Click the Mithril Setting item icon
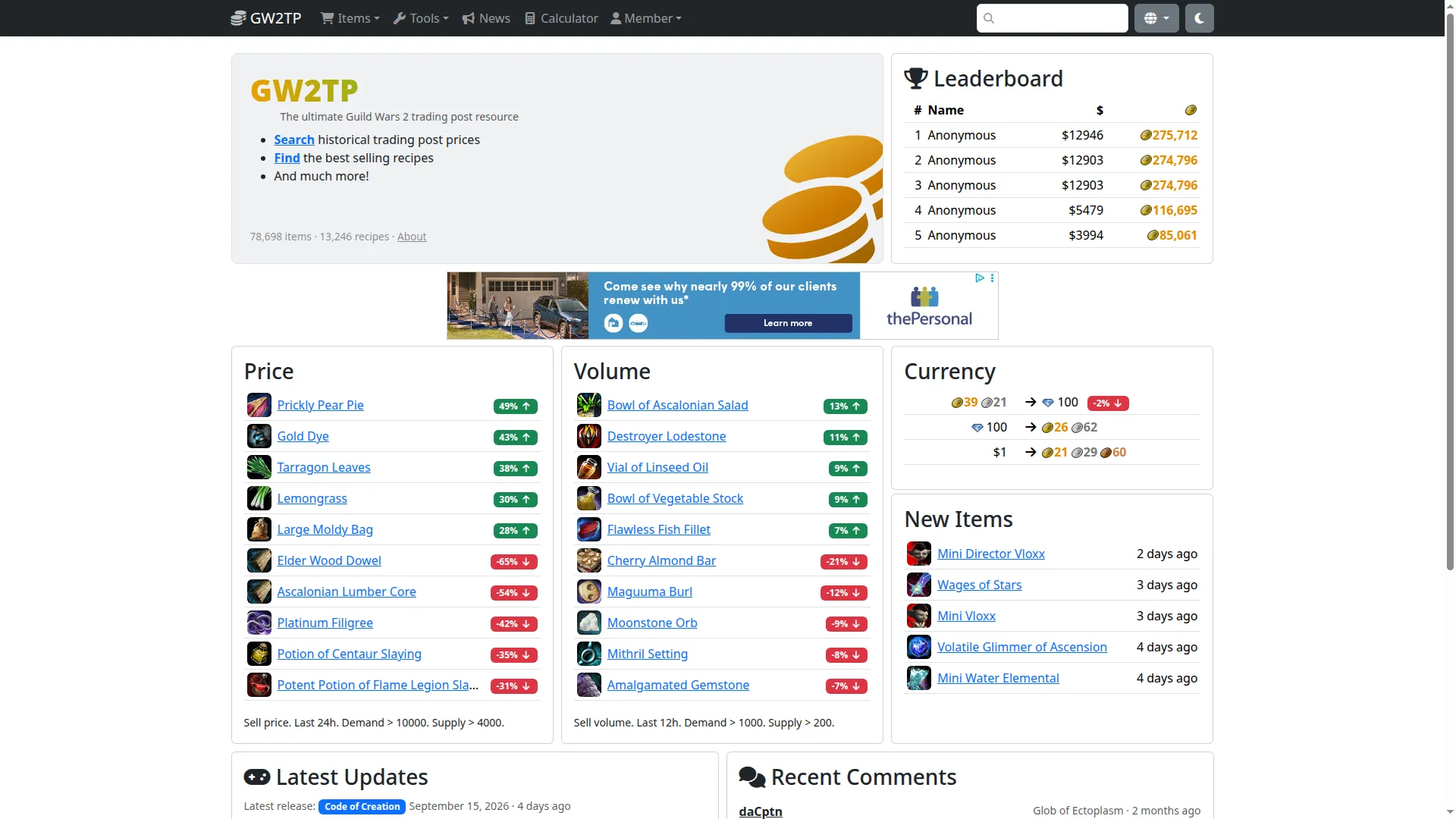The height and width of the screenshot is (819, 1456). [x=588, y=654]
